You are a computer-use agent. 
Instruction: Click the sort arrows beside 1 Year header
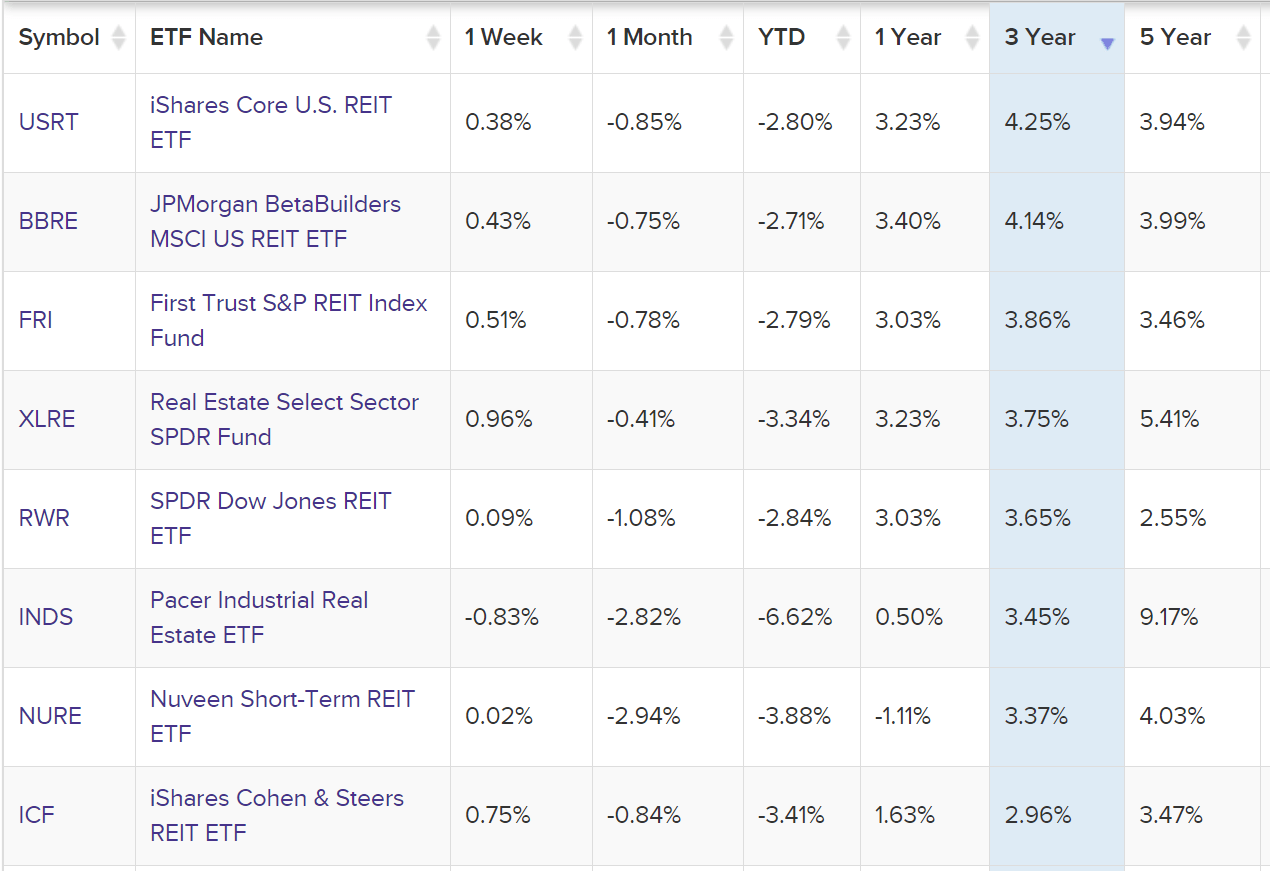[x=971, y=37]
